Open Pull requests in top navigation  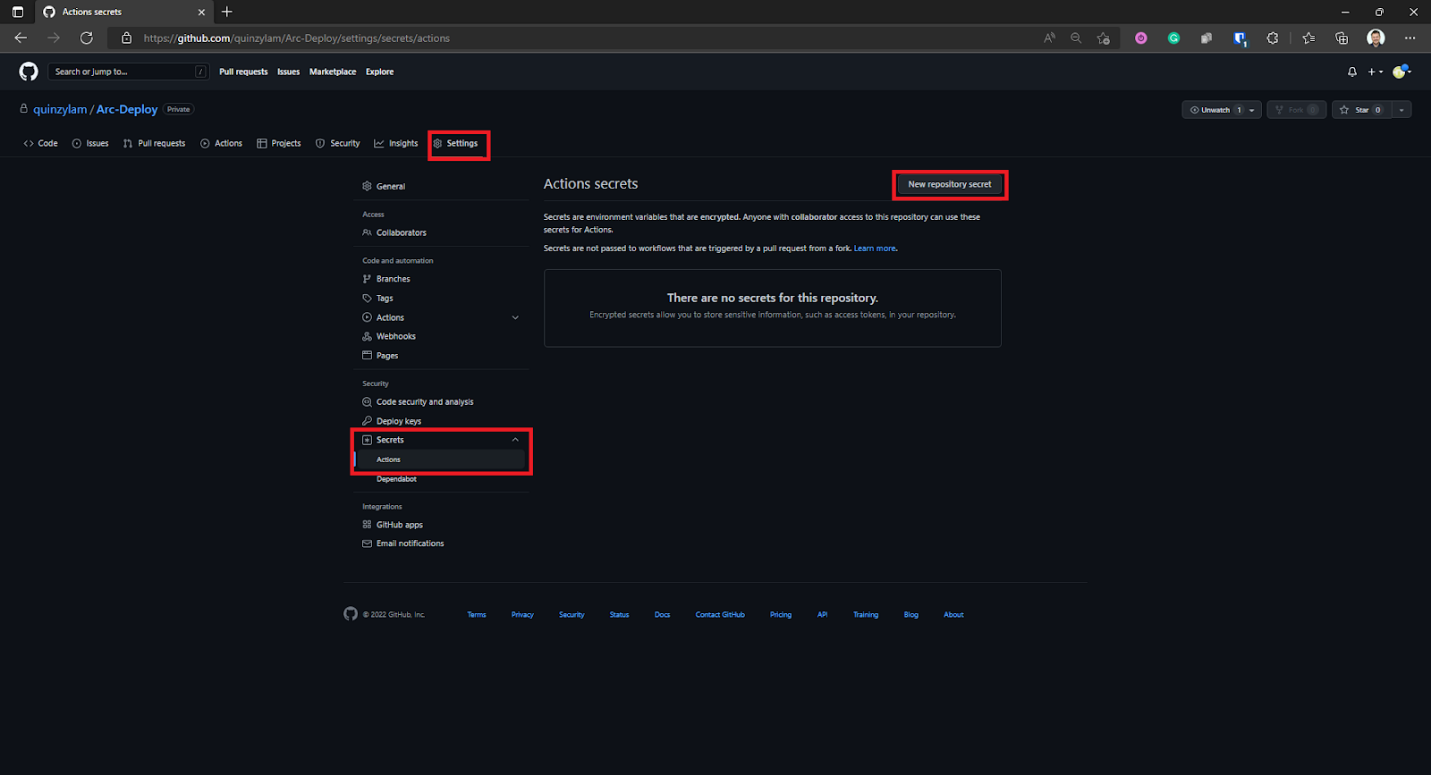pos(243,72)
